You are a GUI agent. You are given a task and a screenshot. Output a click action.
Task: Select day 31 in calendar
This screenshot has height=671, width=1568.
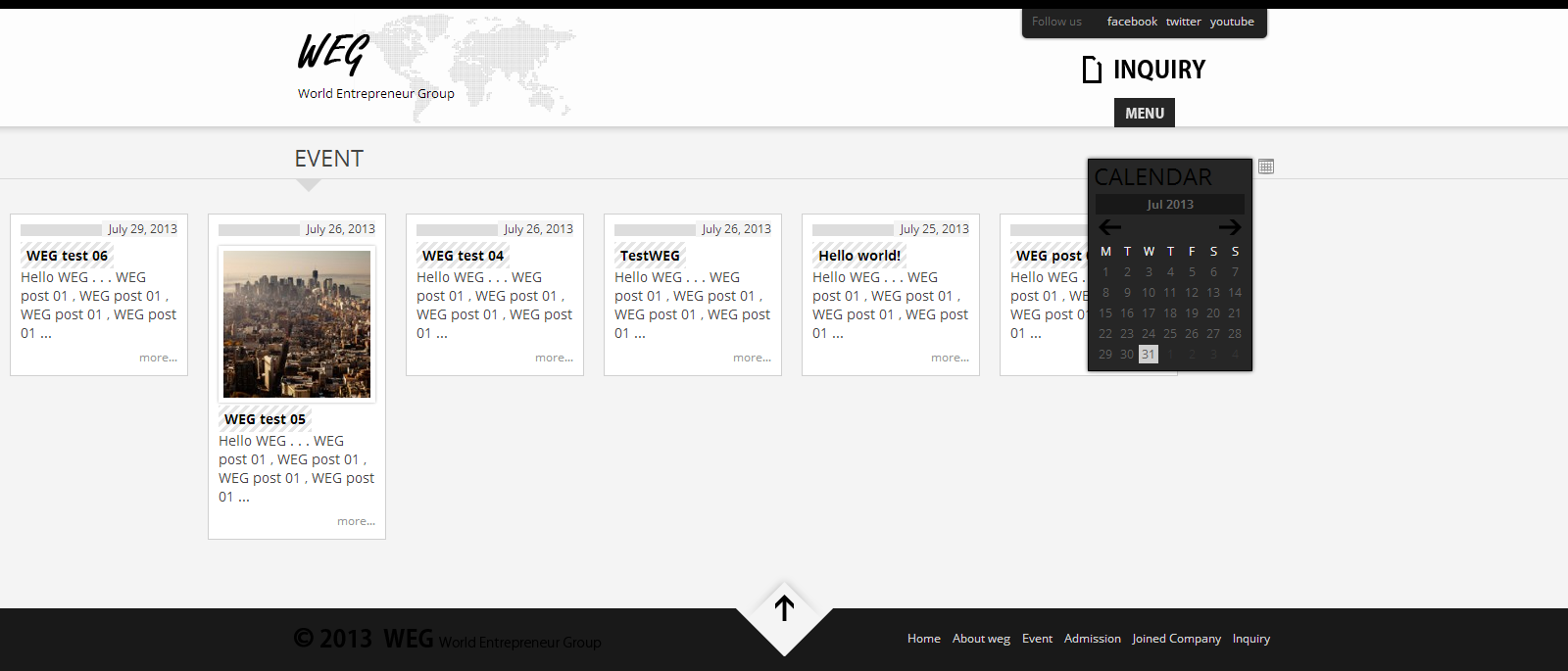1148,355
